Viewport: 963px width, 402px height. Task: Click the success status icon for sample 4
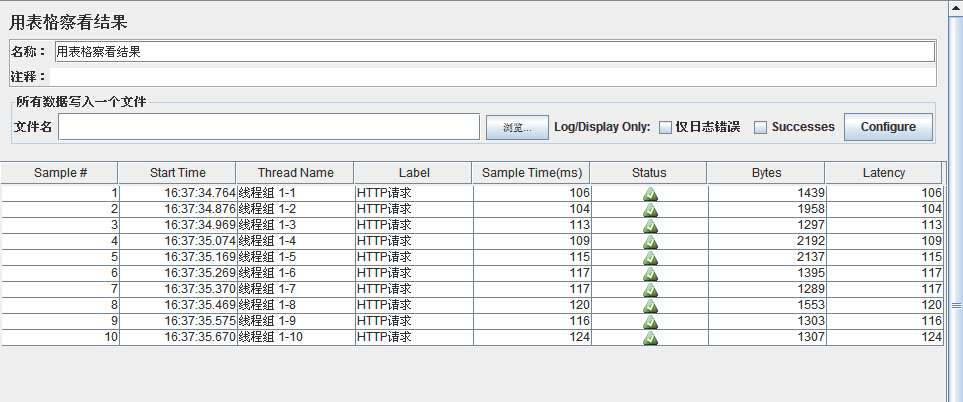click(650, 242)
